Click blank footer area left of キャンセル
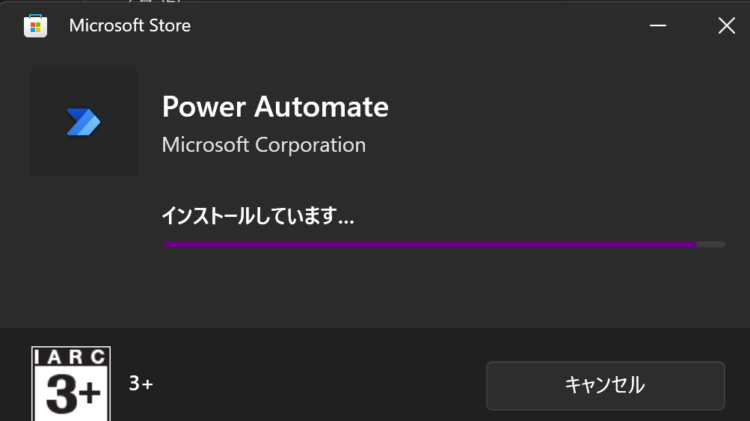The image size is (750, 421). point(316,385)
